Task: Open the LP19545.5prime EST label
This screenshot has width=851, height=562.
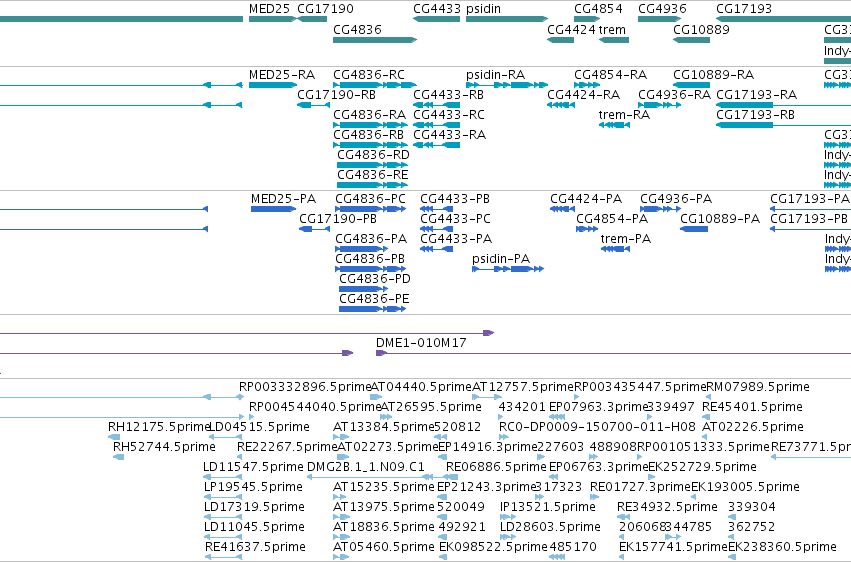Action: (x=253, y=488)
